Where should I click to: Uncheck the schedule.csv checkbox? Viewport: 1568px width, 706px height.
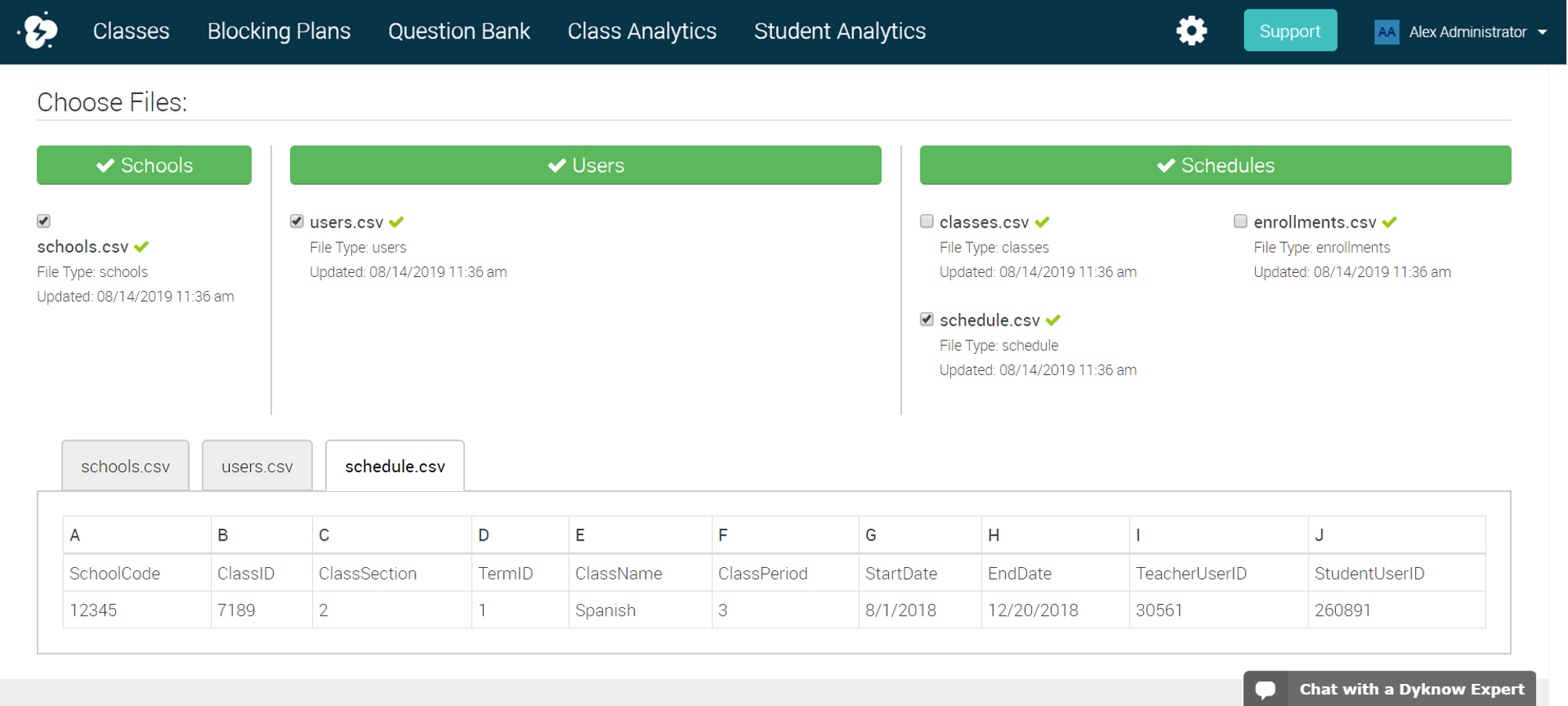tap(927, 319)
